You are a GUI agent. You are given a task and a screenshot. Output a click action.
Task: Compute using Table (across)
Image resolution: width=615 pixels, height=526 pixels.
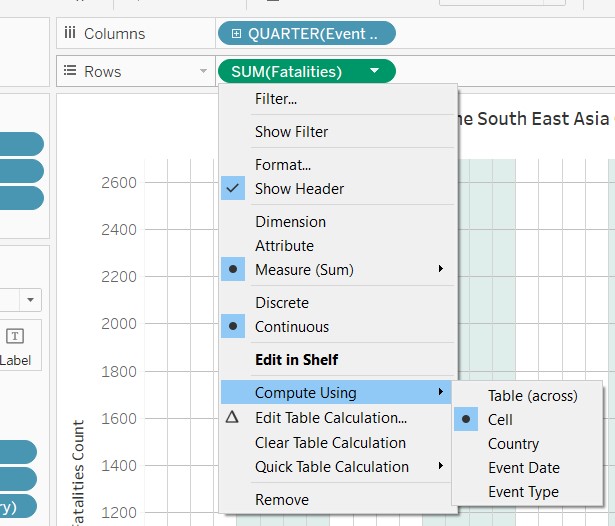[x=532, y=396]
